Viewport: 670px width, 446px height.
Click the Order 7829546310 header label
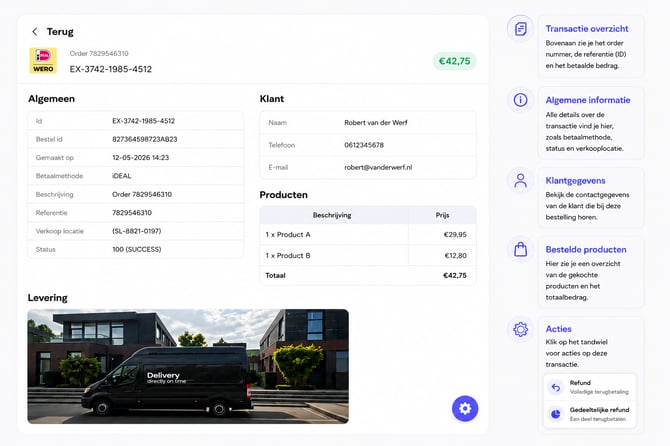(99, 53)
